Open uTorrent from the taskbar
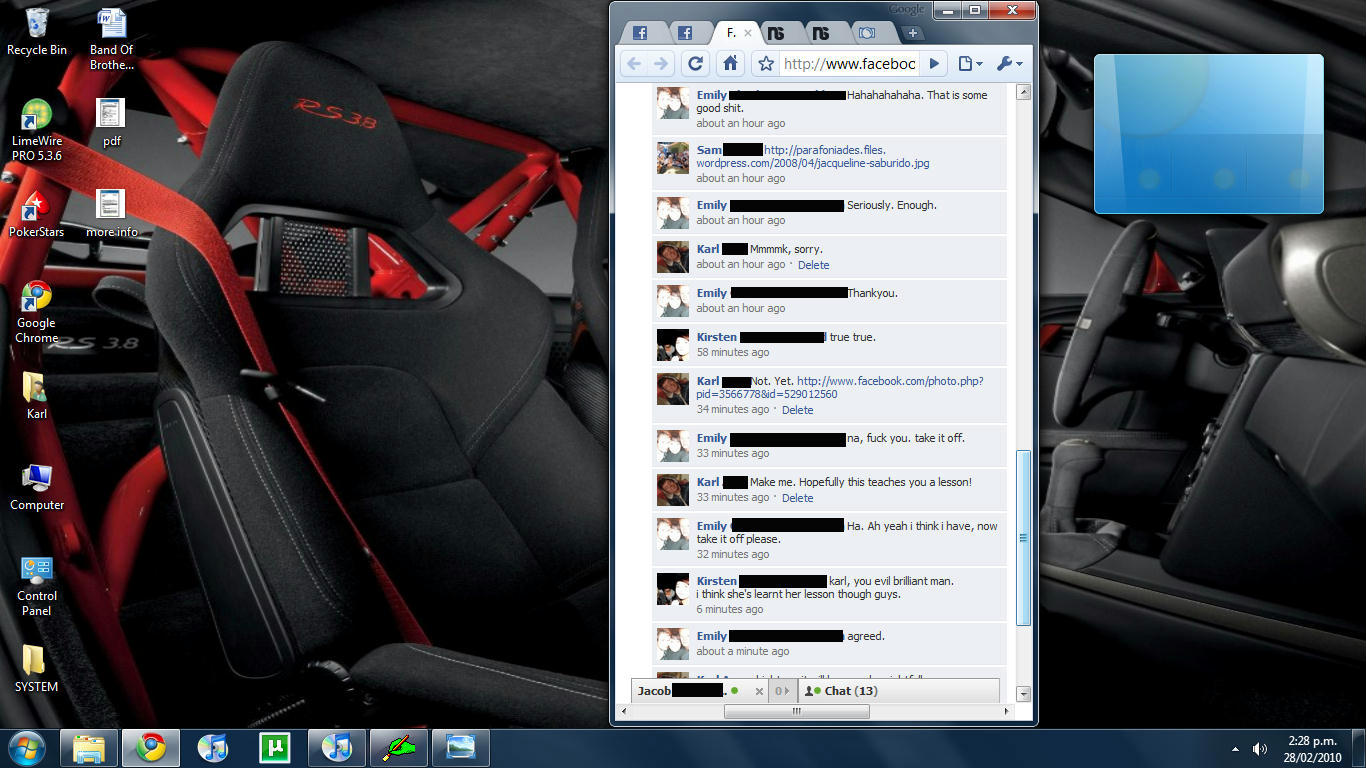 click(274, 747)
